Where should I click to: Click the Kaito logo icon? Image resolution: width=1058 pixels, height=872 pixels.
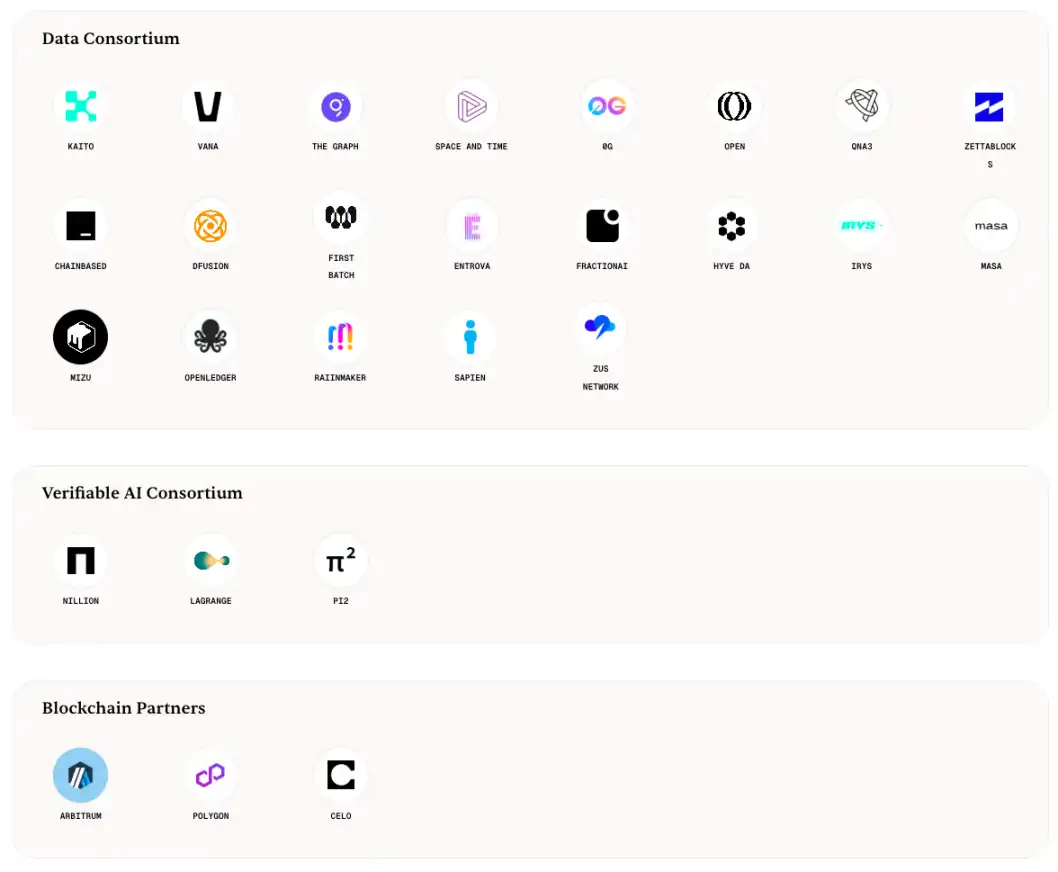80,106
